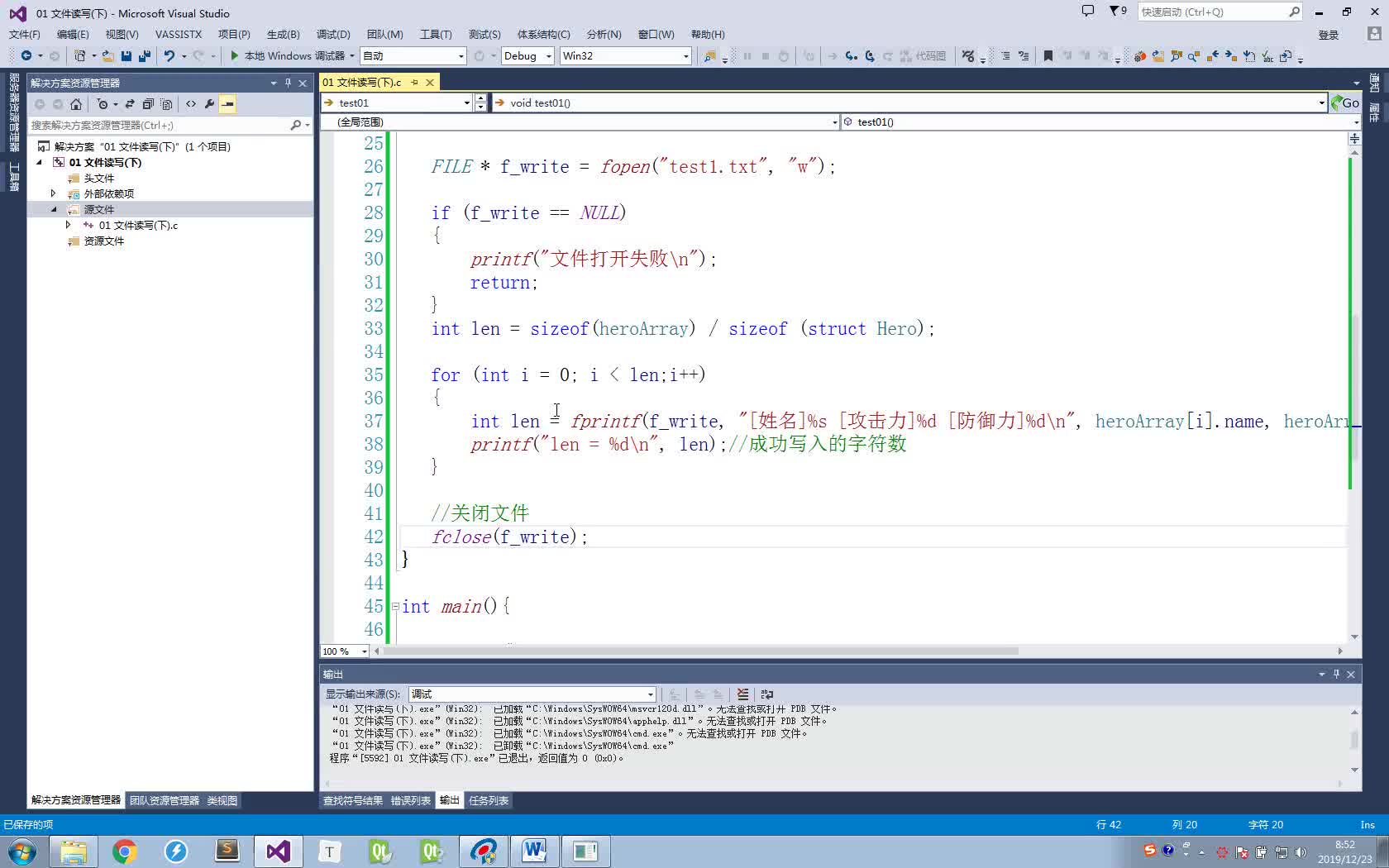Click the Undo arrow icon

pos(169,55)
